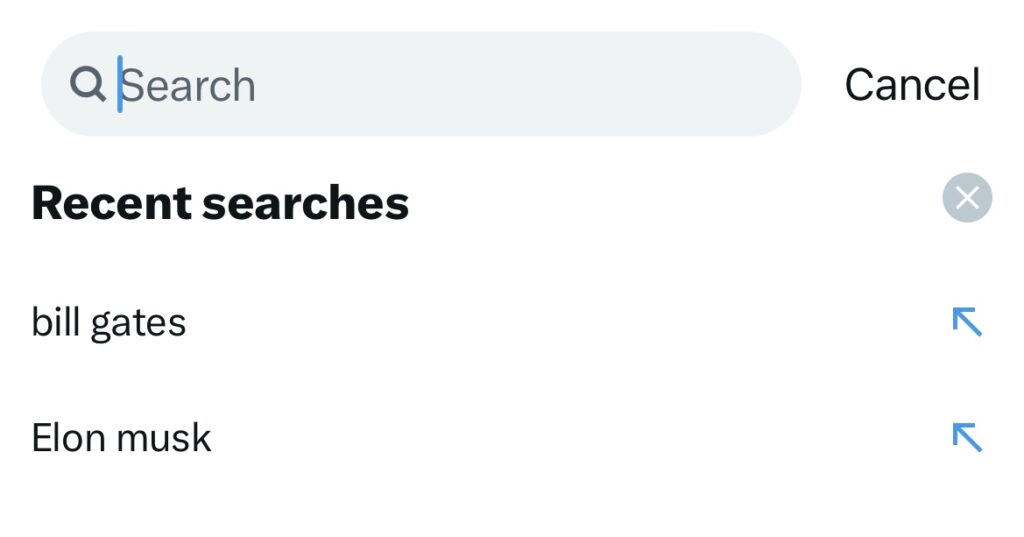Click the empty area of the search pill
This screenshot has width=1024, height=537.
click(522, 84)
